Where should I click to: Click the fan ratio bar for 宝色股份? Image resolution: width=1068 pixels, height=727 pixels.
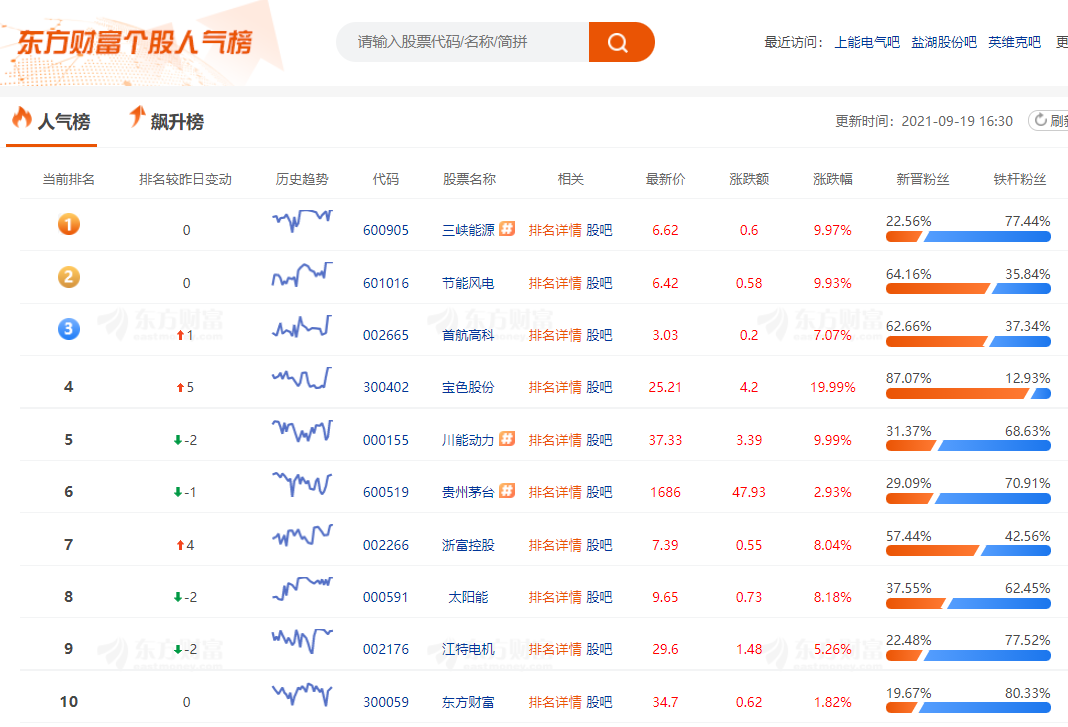pos(968,394)
